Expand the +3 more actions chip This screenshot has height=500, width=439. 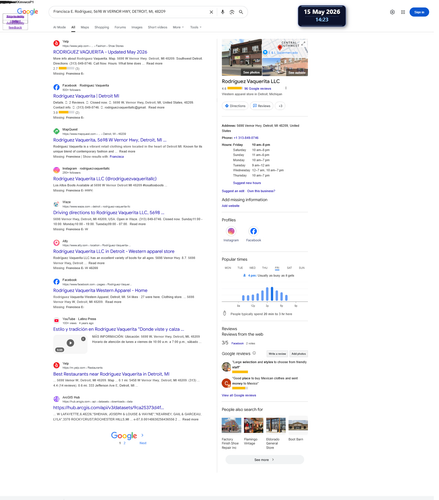point(280,106)
